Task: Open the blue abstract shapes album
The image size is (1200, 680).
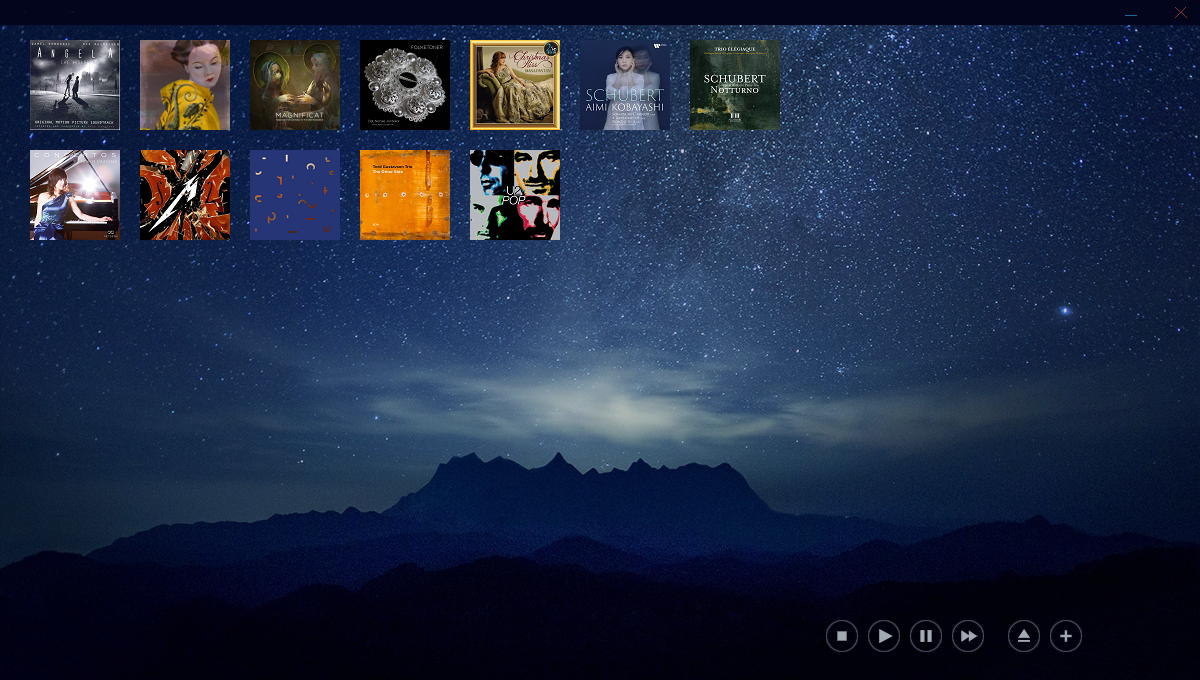Action: pos(295,195)
